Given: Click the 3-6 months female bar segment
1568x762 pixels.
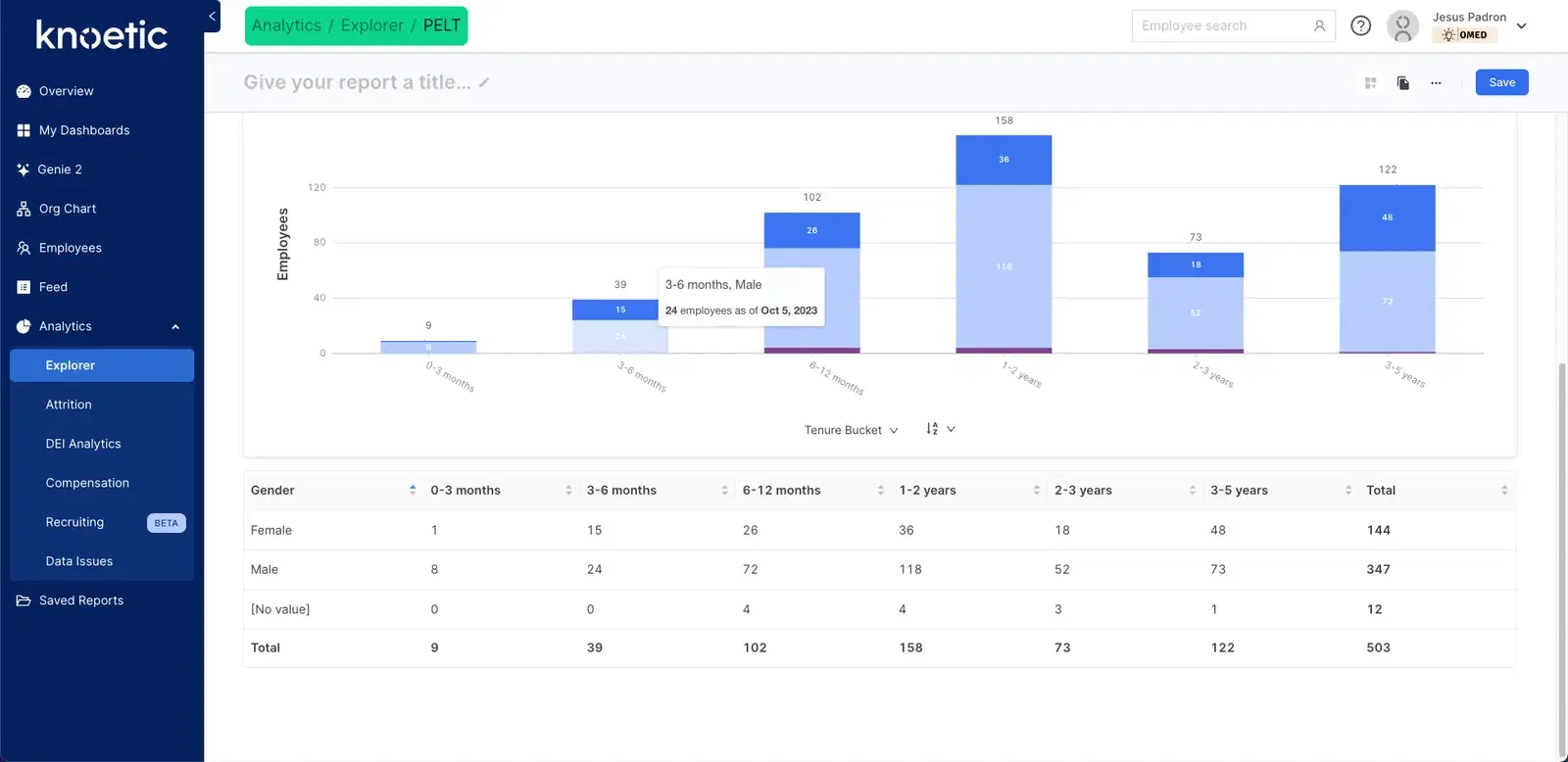Looking at the screenshot, I should click(620, 310).
